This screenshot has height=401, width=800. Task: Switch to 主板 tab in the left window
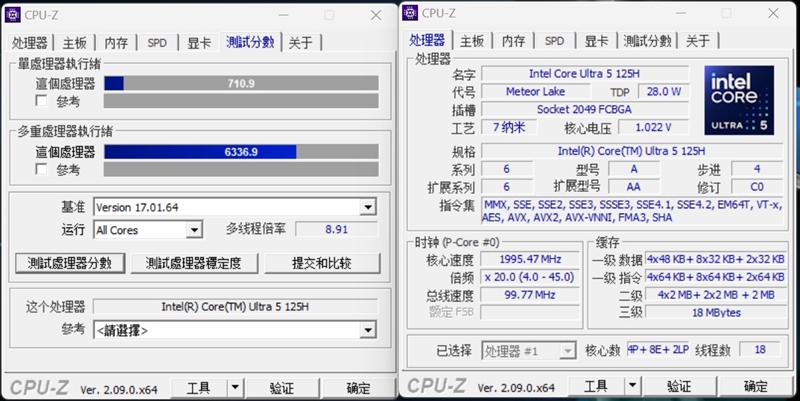[x=74, y=43]
